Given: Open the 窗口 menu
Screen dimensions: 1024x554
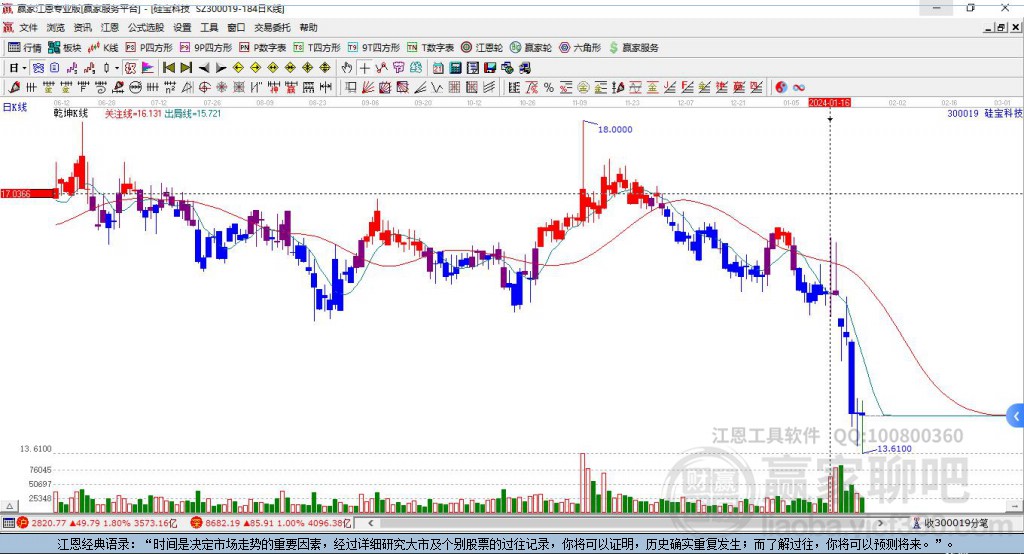Looking at the screenshot, I should (236, 27).
